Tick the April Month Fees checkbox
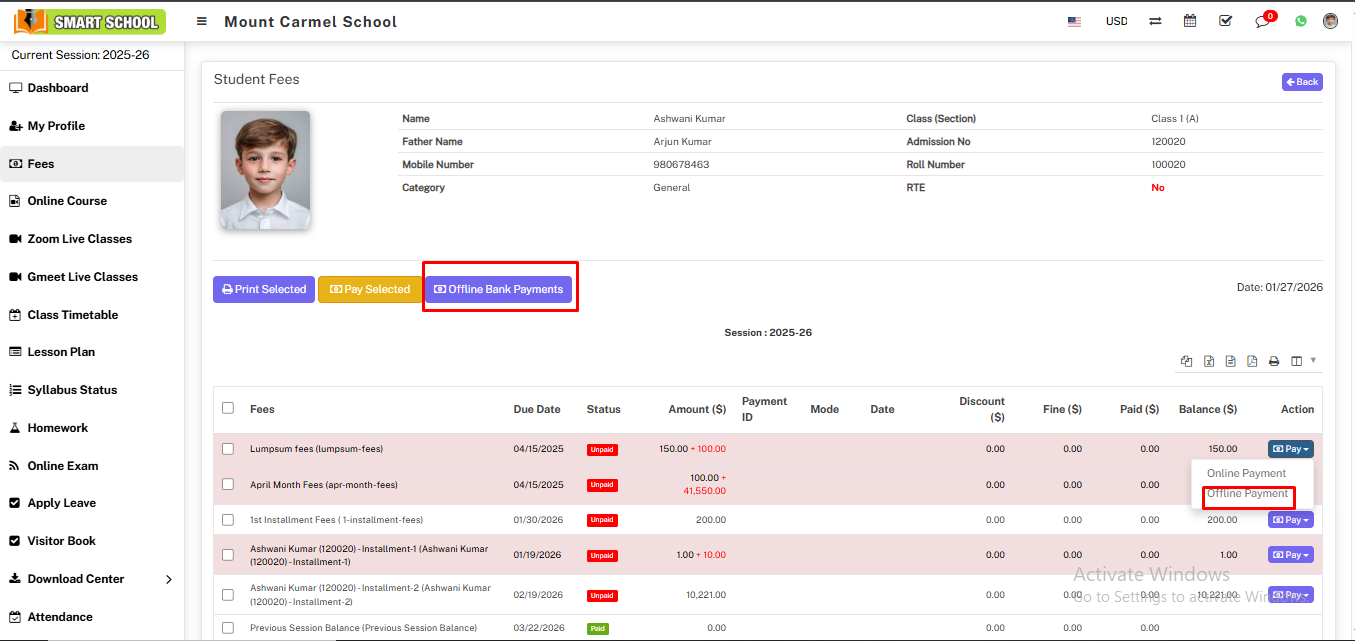Image resolution: width=1355 pixels, height=641 pixels. 228,485
